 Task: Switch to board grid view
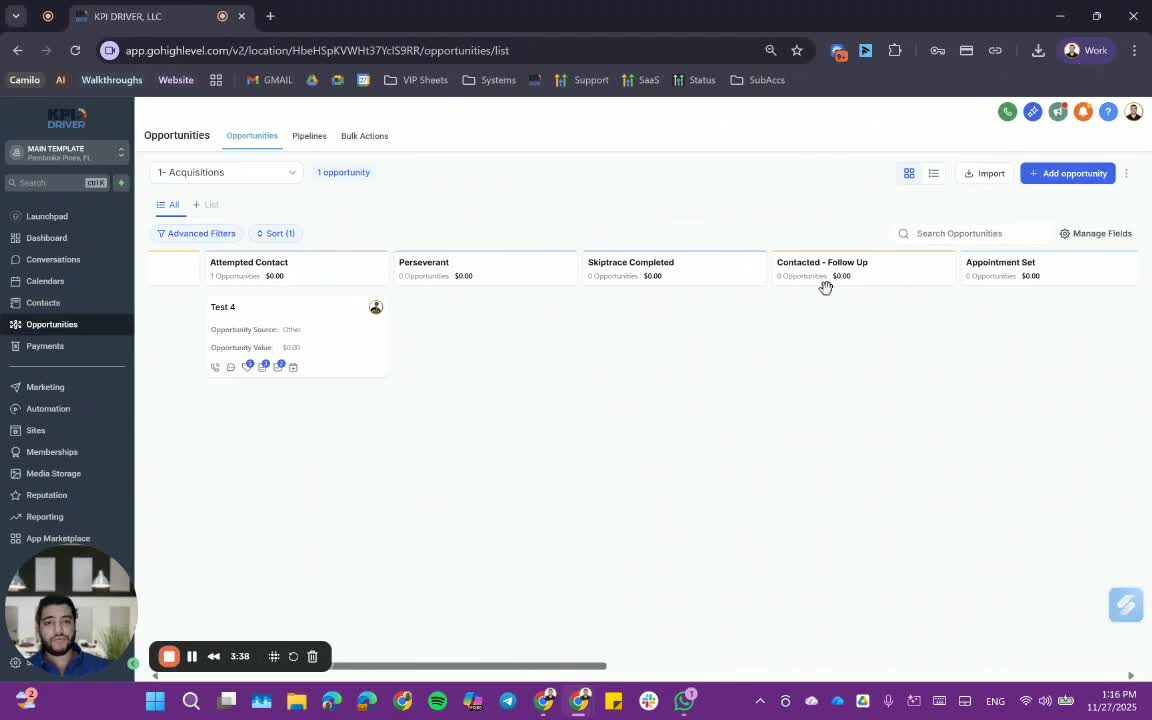click(909, 173)
